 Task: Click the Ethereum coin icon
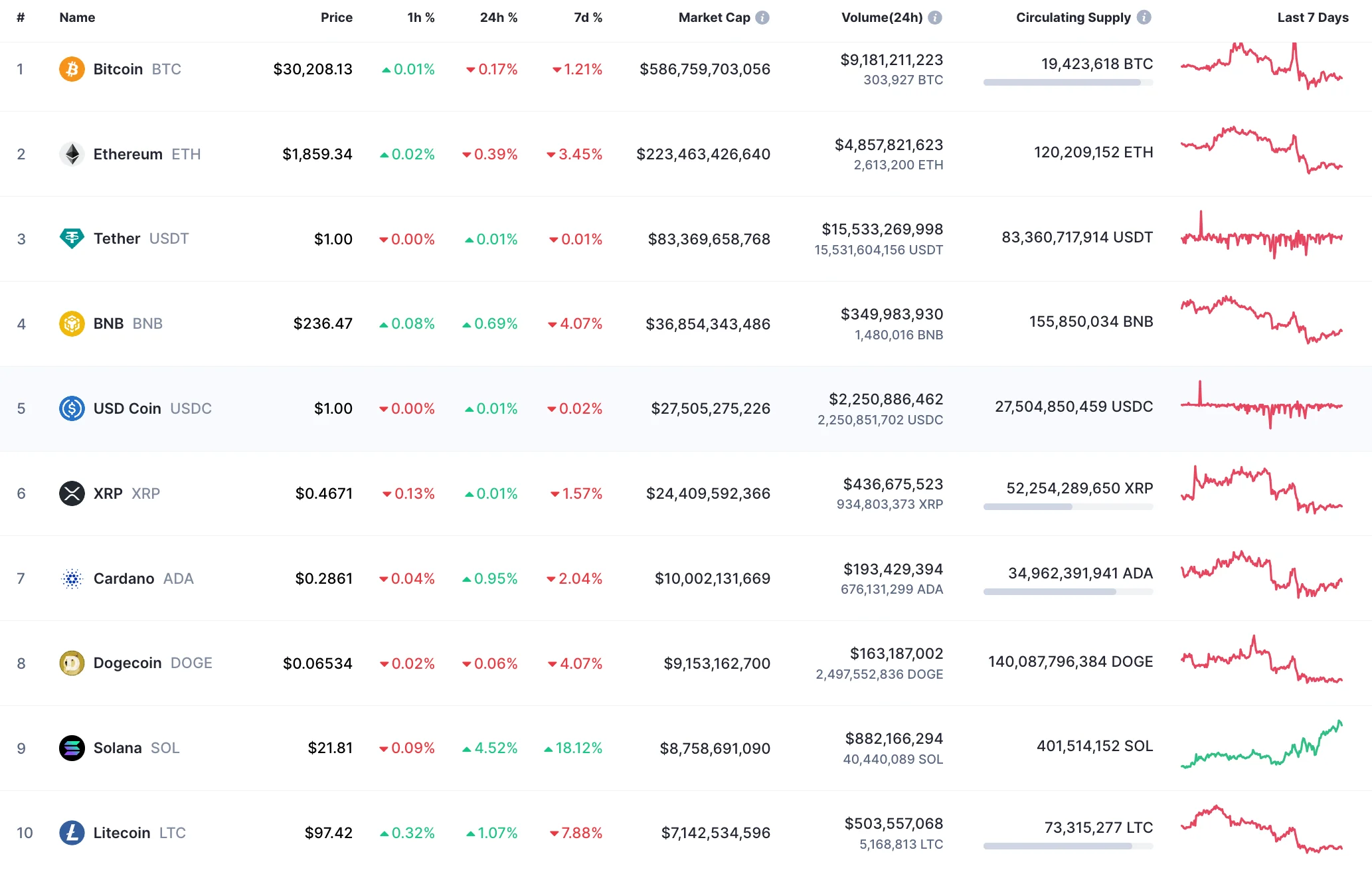[x=72, y=153]
